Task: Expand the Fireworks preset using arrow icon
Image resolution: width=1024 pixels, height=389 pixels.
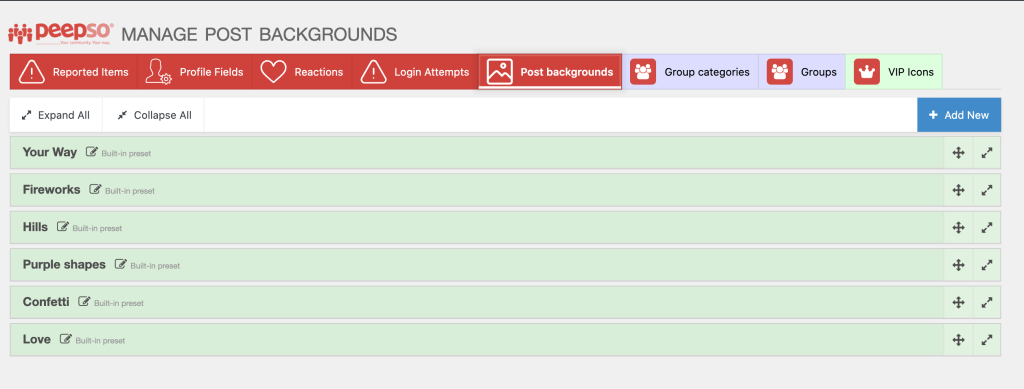Action: click(987, 190)
